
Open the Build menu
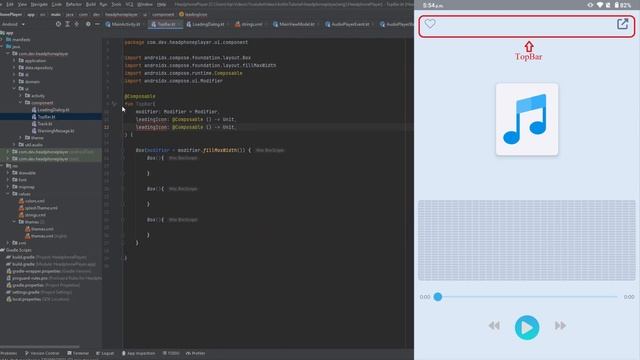click(91, 4)
